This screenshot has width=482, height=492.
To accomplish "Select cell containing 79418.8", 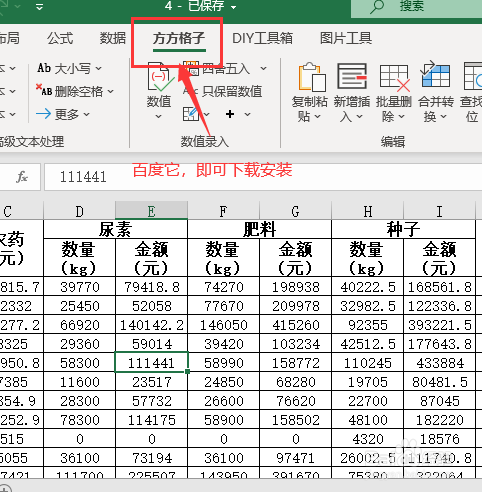I will (151, 287).
